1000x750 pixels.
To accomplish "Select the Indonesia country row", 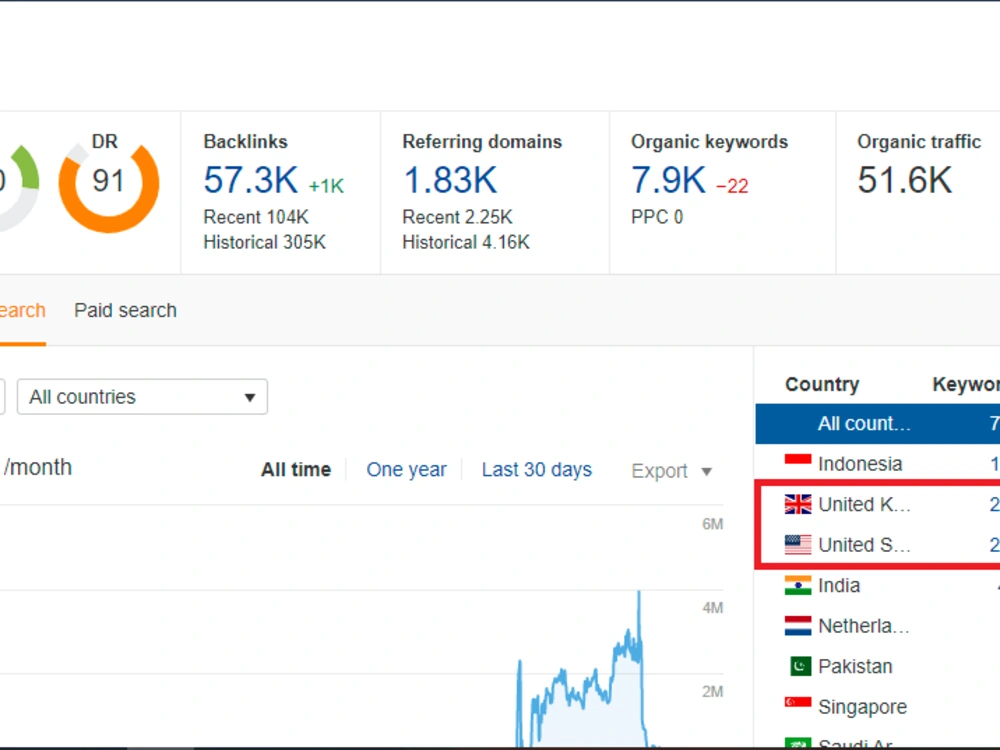I will (878, 464).
